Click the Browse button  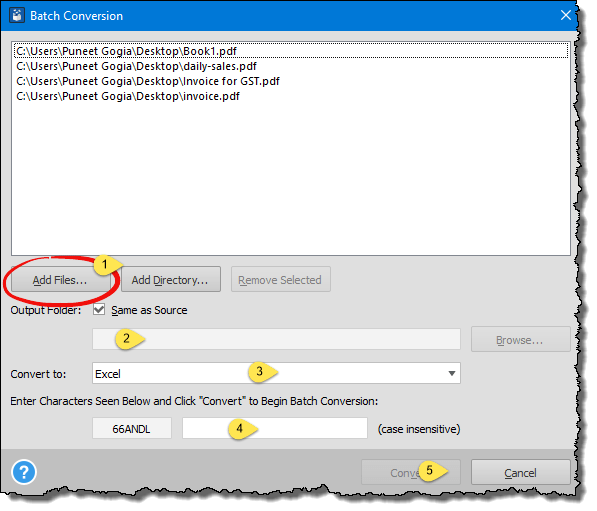[x=520, y=339]
